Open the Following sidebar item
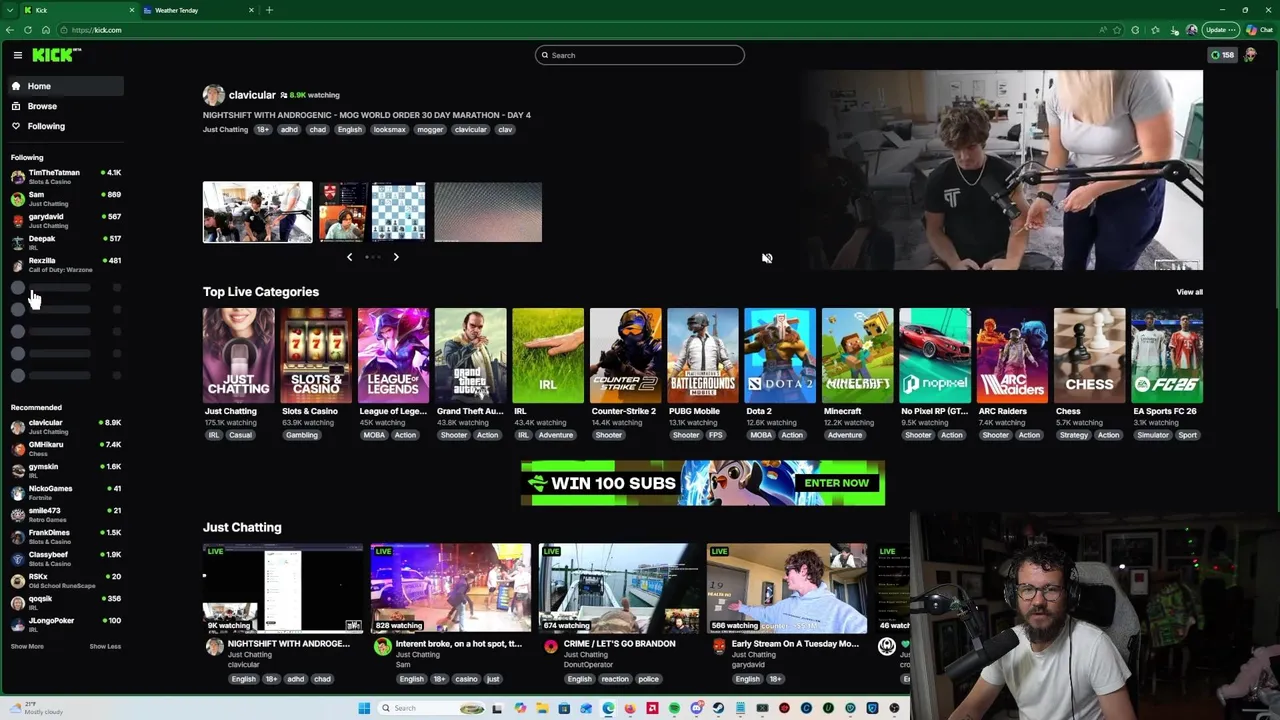1280x720 pixels. (66, 126)
